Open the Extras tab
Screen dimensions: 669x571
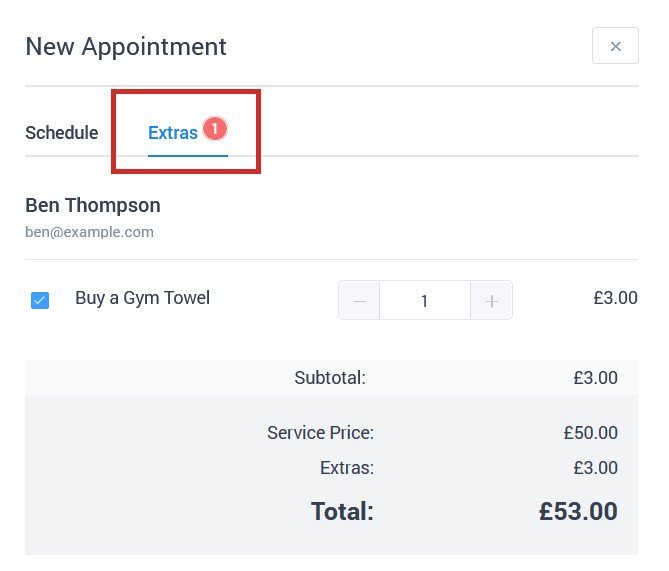(173, 133)
